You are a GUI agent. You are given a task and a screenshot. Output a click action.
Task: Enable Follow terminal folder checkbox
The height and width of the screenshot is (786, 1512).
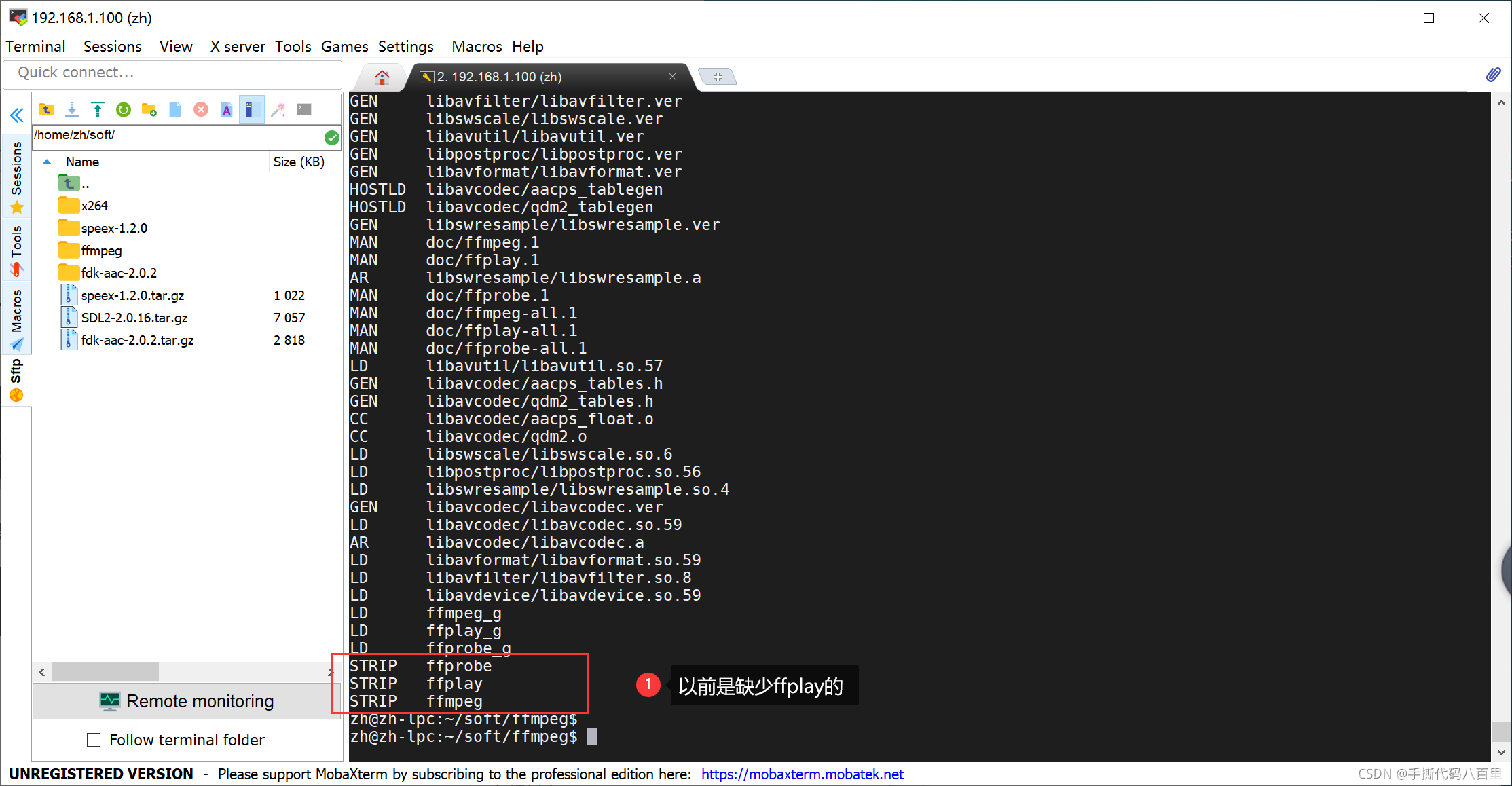pyautogui.click(x=94, y=740)
